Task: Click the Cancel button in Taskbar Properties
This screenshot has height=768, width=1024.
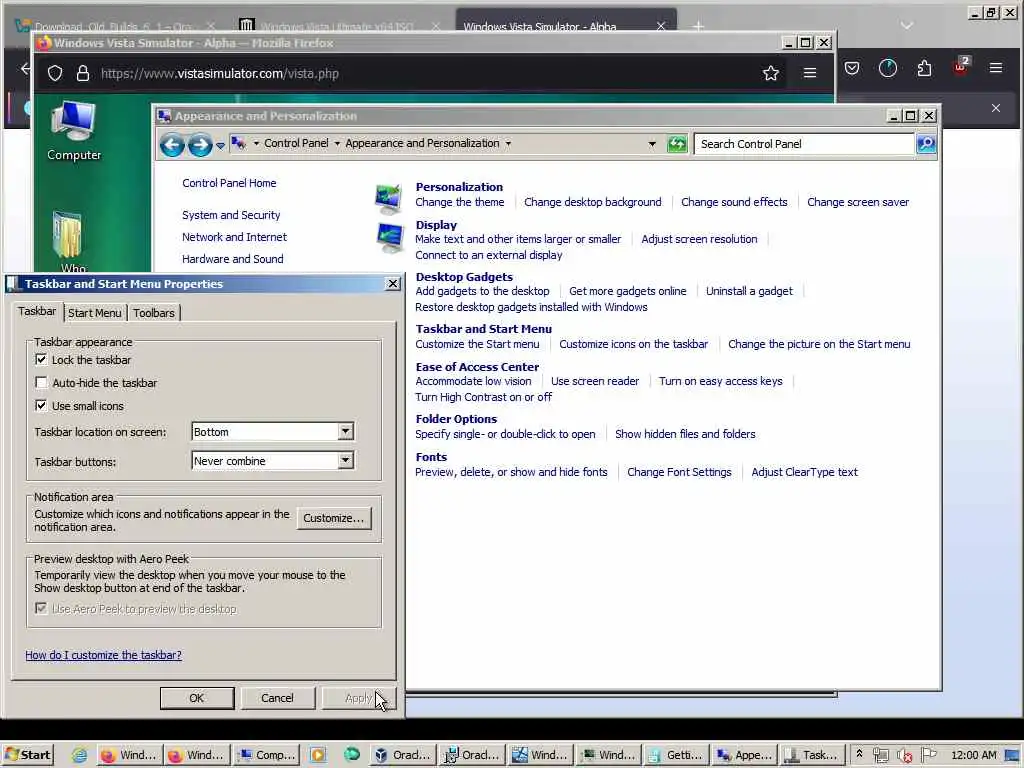Action: coord(278,697)
